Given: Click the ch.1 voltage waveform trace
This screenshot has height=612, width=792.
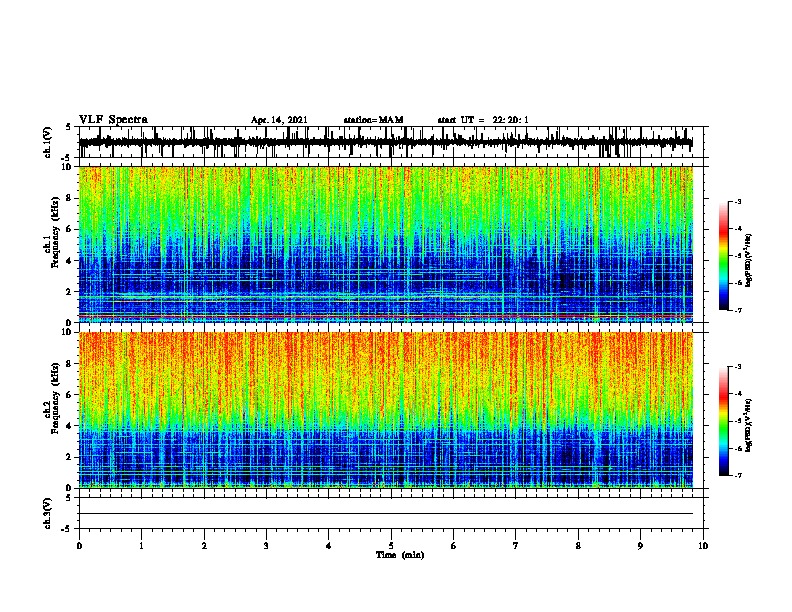Looking at the screenshot, I should (x=386, y=142).
